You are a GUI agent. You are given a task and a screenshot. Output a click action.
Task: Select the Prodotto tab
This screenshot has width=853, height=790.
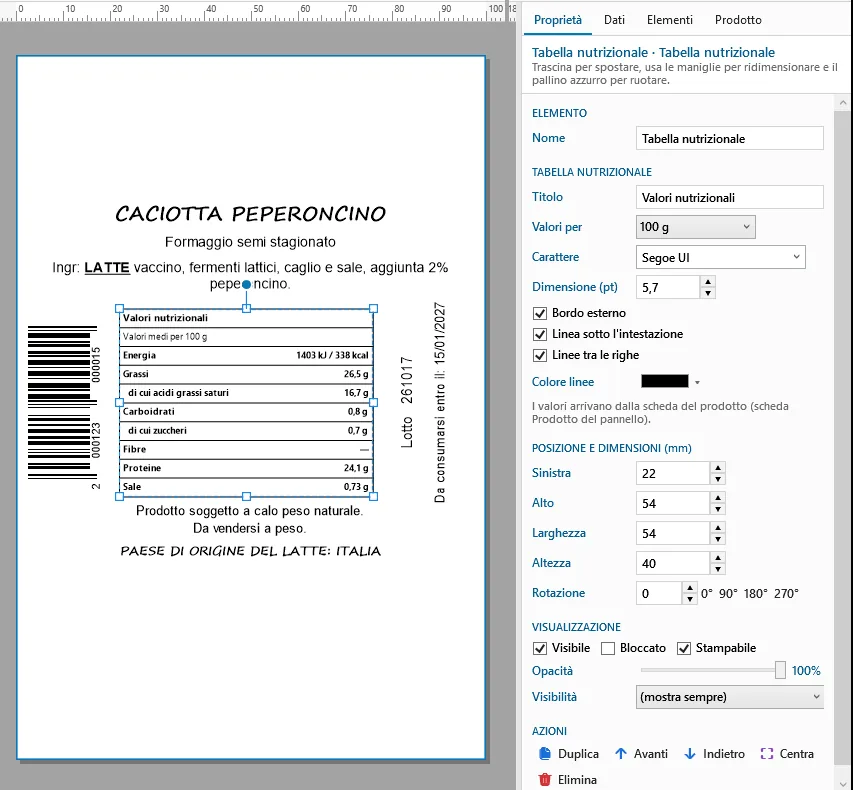(738, 20)
